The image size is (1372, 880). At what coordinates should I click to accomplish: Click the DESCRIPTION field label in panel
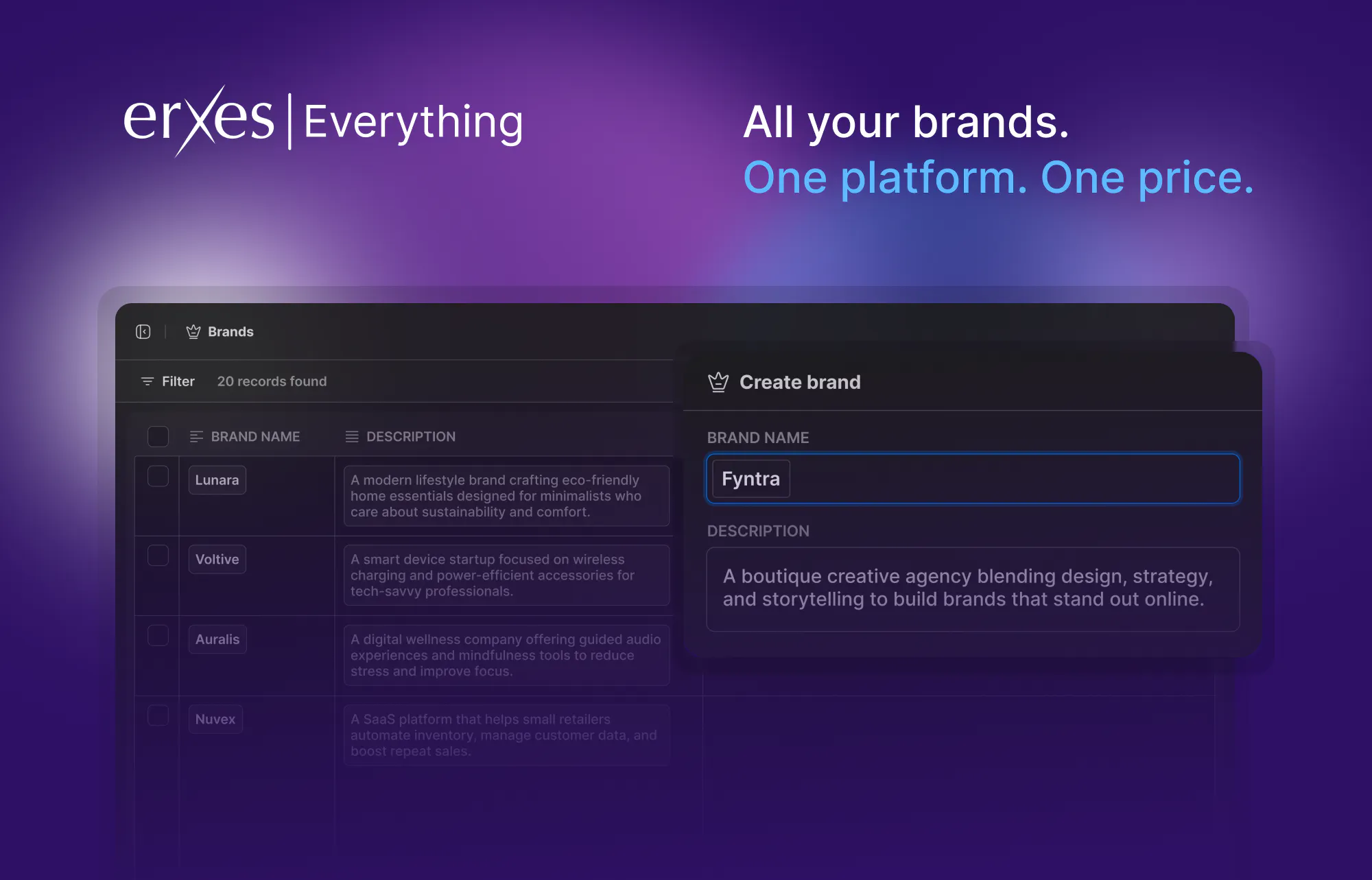click(x=758, y=531)
